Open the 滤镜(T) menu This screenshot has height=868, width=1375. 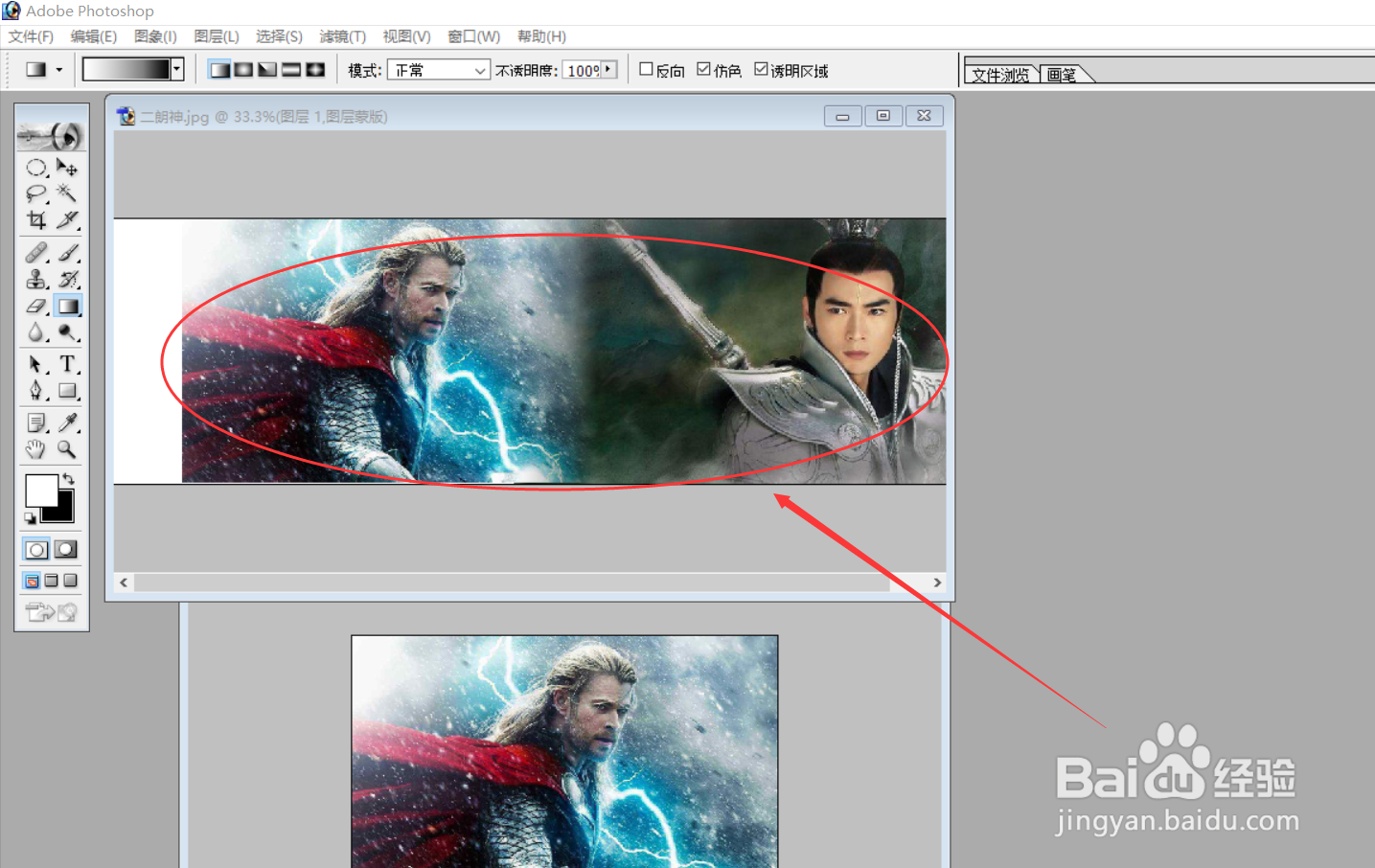[343, 36]
